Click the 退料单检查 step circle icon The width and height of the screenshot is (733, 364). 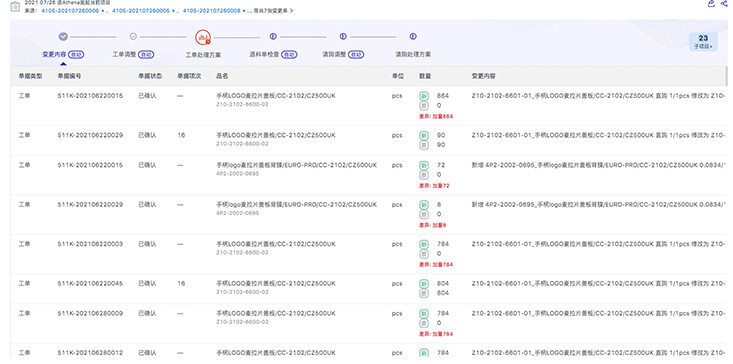coord(273,36)
